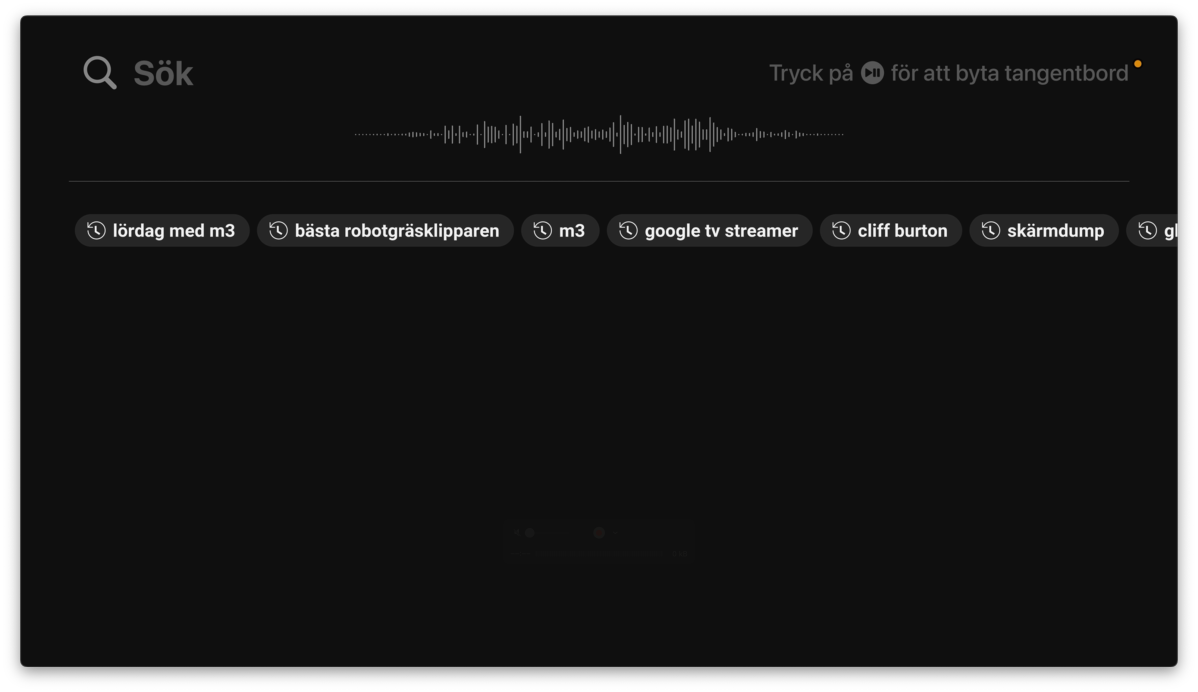This screenshot has width=1198, height=692.
Task: Click the orange notification dot near the keyboard hint
Action: tap(1138, 63)
